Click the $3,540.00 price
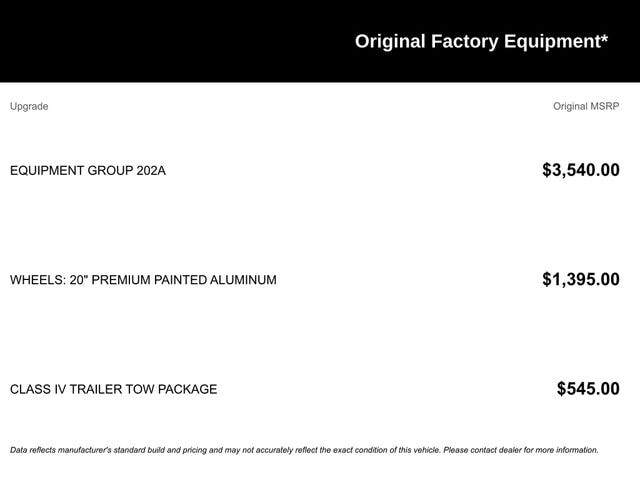This screenshot has width=640, height=480. (581, 170)
